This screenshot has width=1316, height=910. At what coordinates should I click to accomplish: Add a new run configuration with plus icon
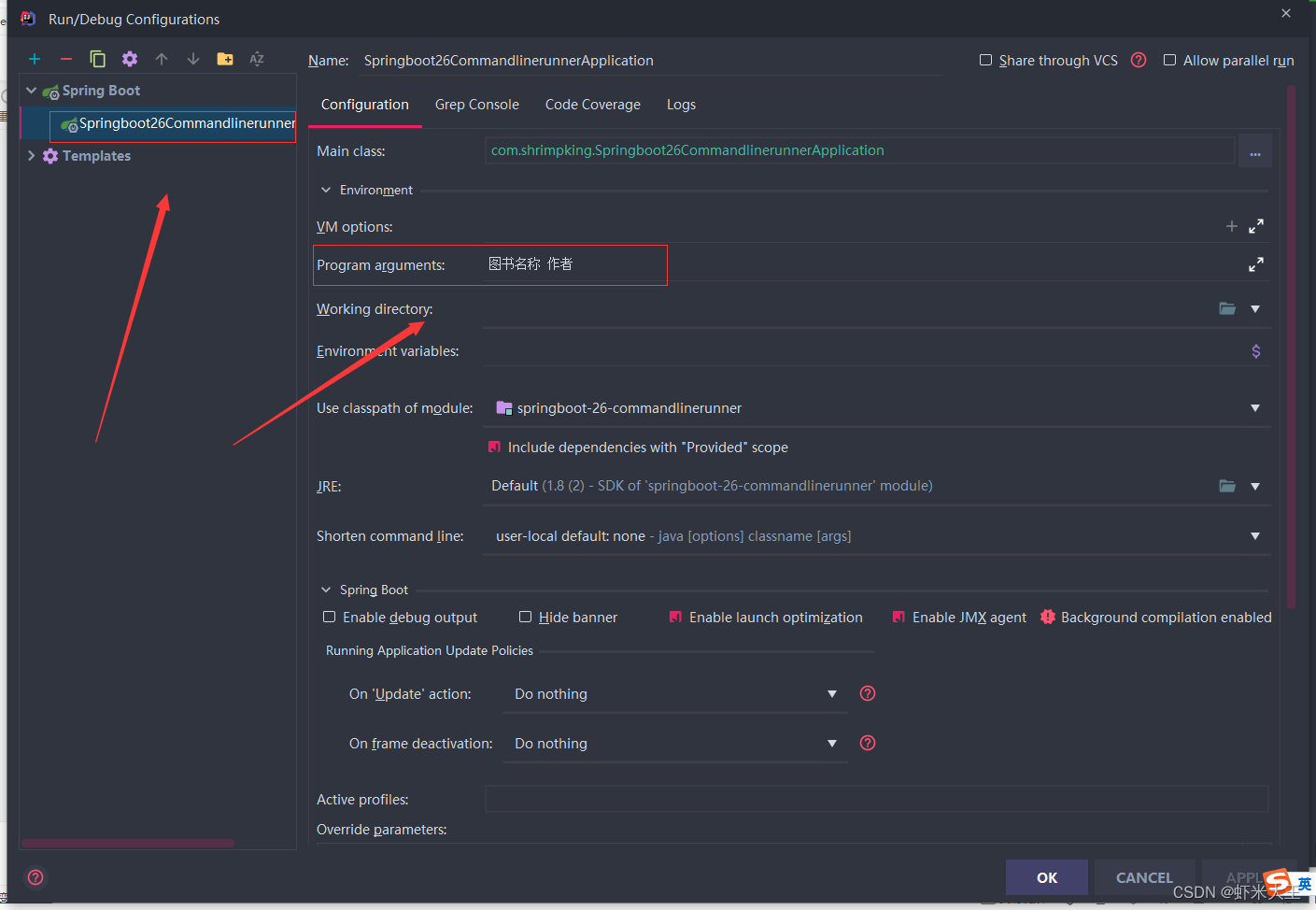point(35,58)
